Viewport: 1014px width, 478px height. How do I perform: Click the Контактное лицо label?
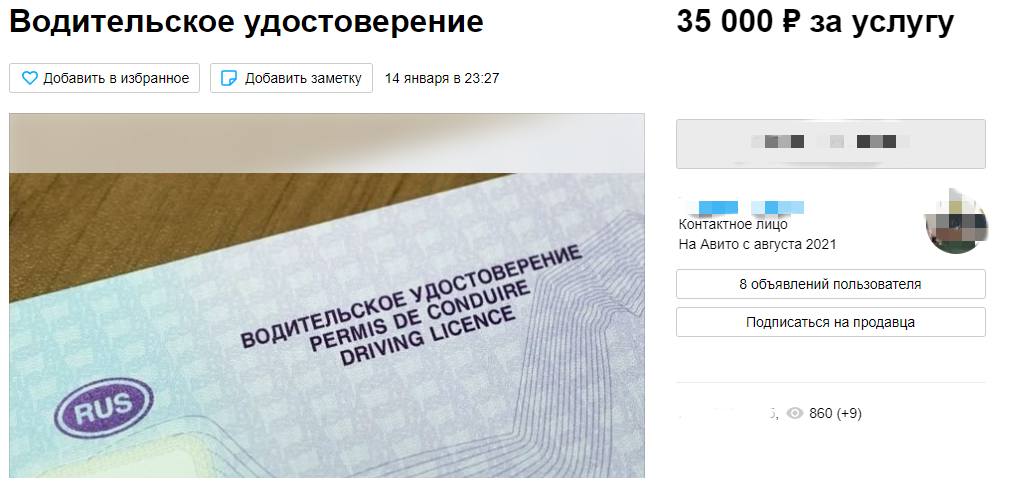(733, 224)
